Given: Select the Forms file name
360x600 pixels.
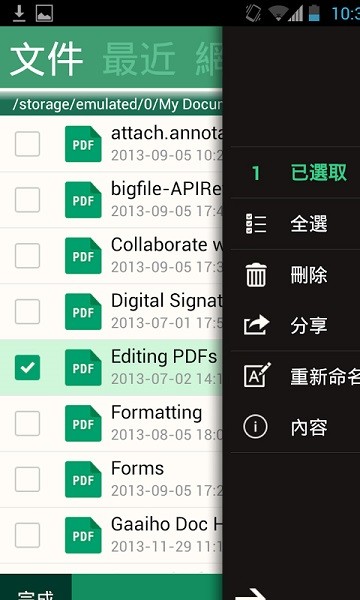Looking at the screenshot, I should pos(137,468).
